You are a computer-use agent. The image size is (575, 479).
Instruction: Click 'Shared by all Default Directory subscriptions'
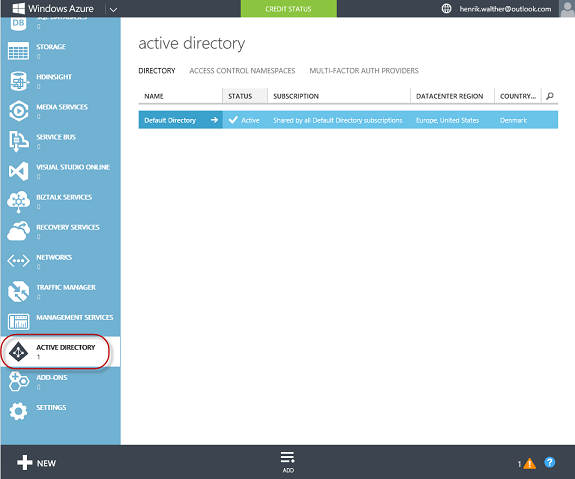click(x=338, y=120)
